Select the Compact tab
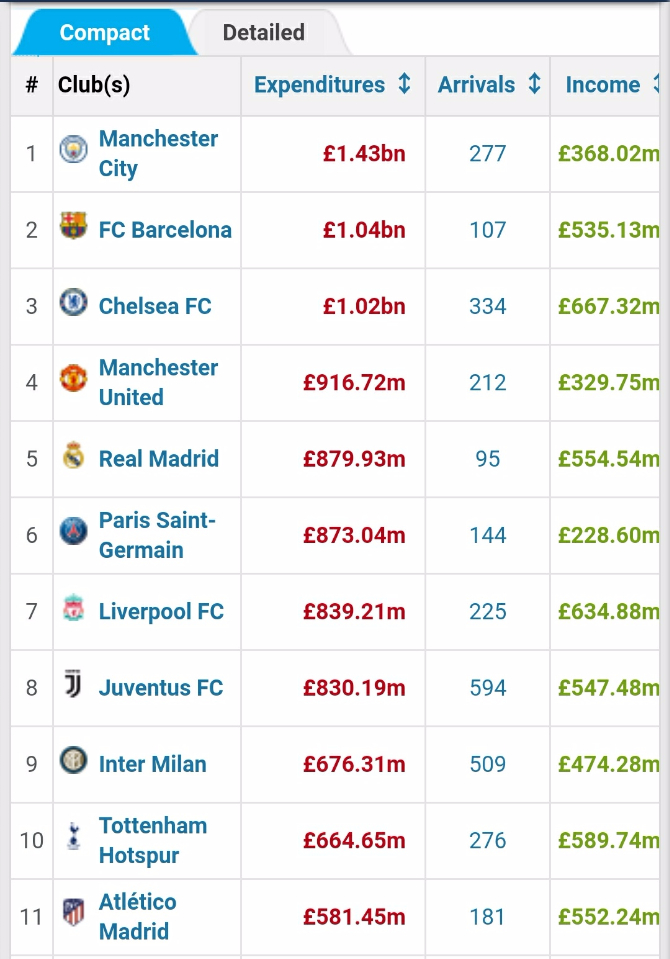Image resolution: width=670 pixels, height=959 pixels. [x=104, y=33]
